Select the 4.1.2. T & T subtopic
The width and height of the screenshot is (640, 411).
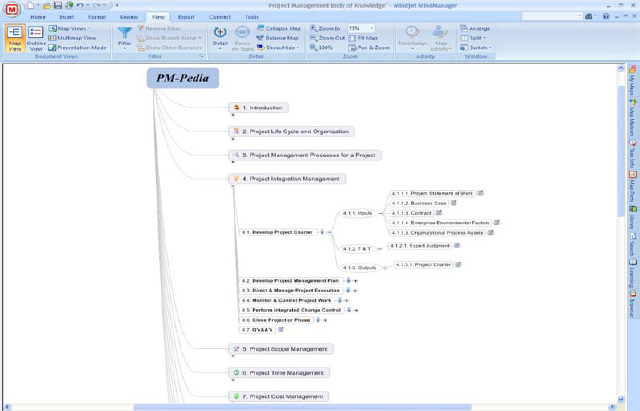pos(357,249)
